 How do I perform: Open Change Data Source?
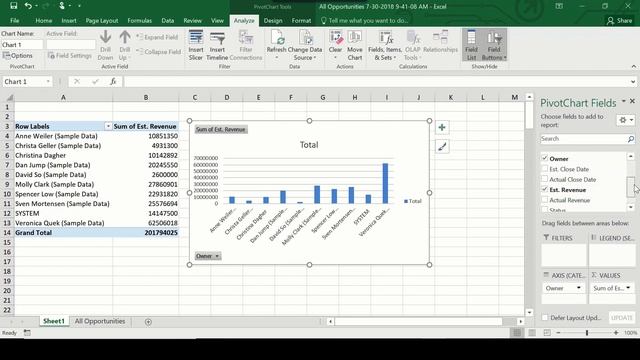click(305, 45)
